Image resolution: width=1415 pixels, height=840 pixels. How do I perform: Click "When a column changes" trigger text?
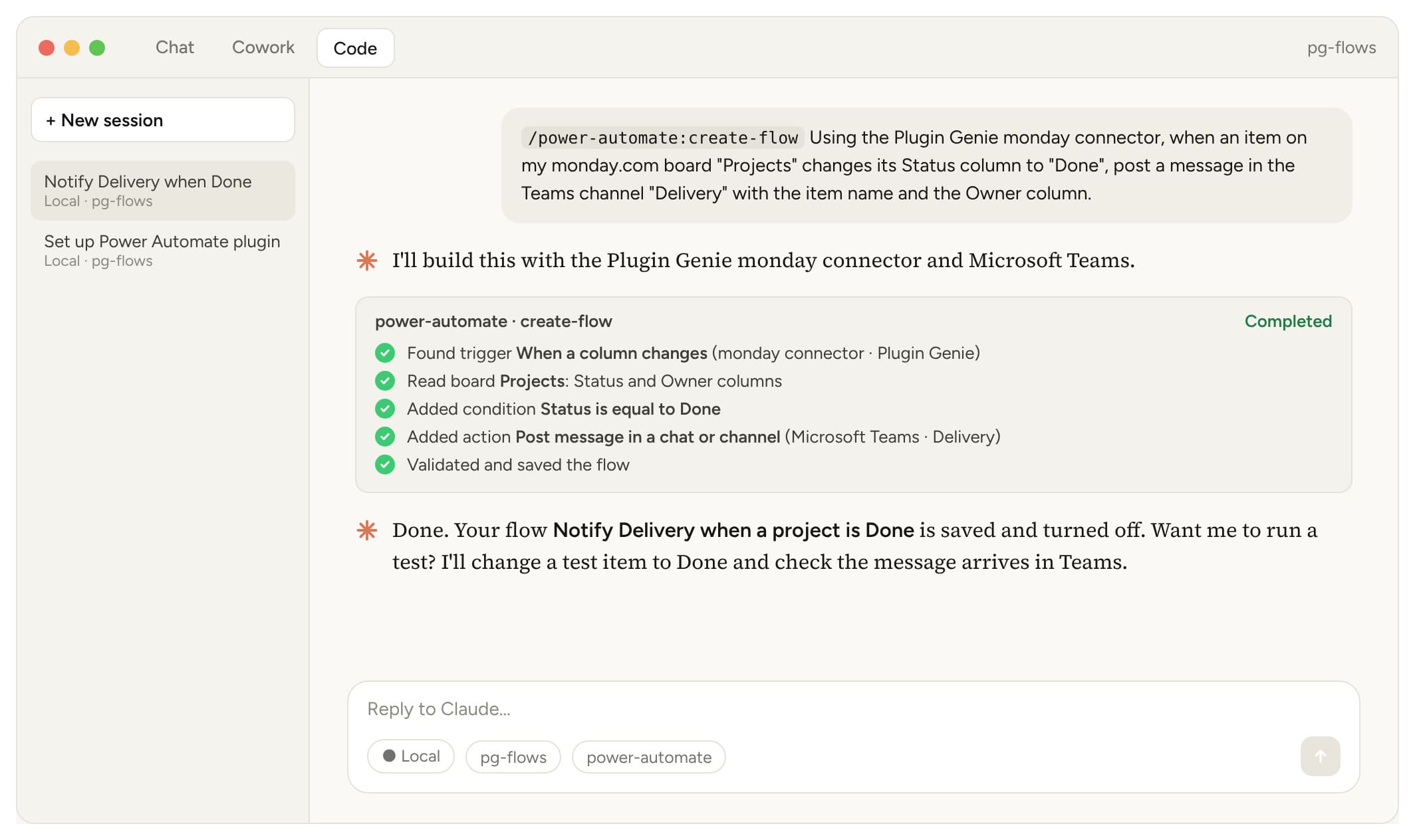coord(612,353)
